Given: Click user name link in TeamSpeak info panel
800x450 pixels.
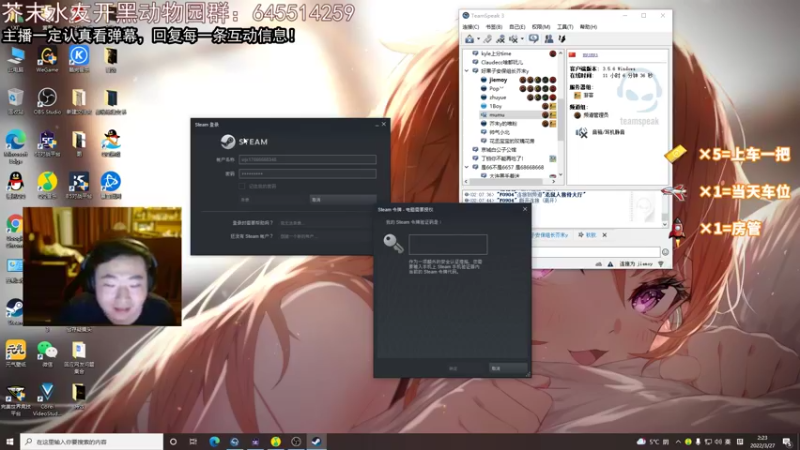Looking at the screenshot, I should (590, 55).
